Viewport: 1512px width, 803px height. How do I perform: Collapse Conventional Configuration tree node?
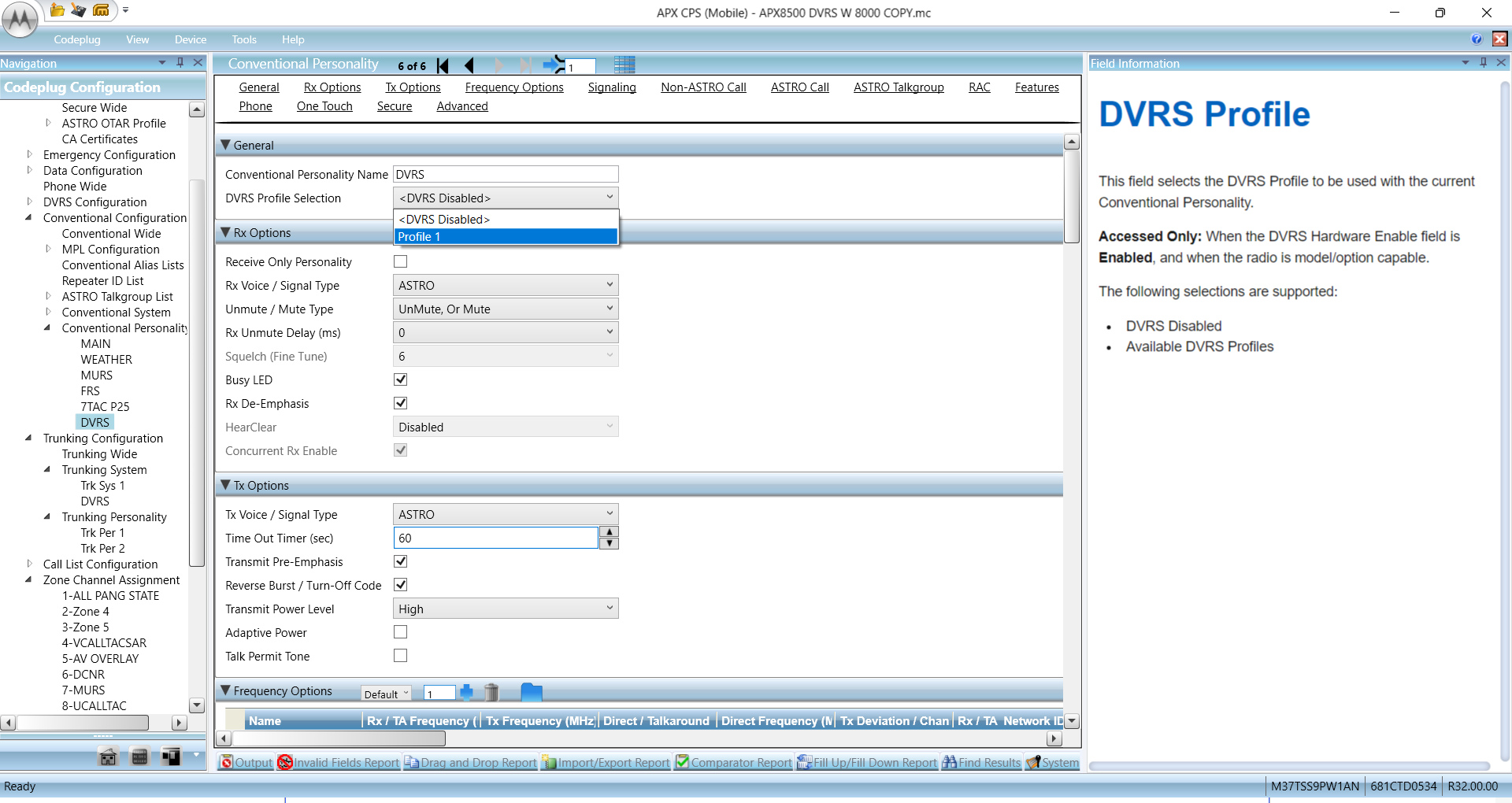tap(29, 217)
